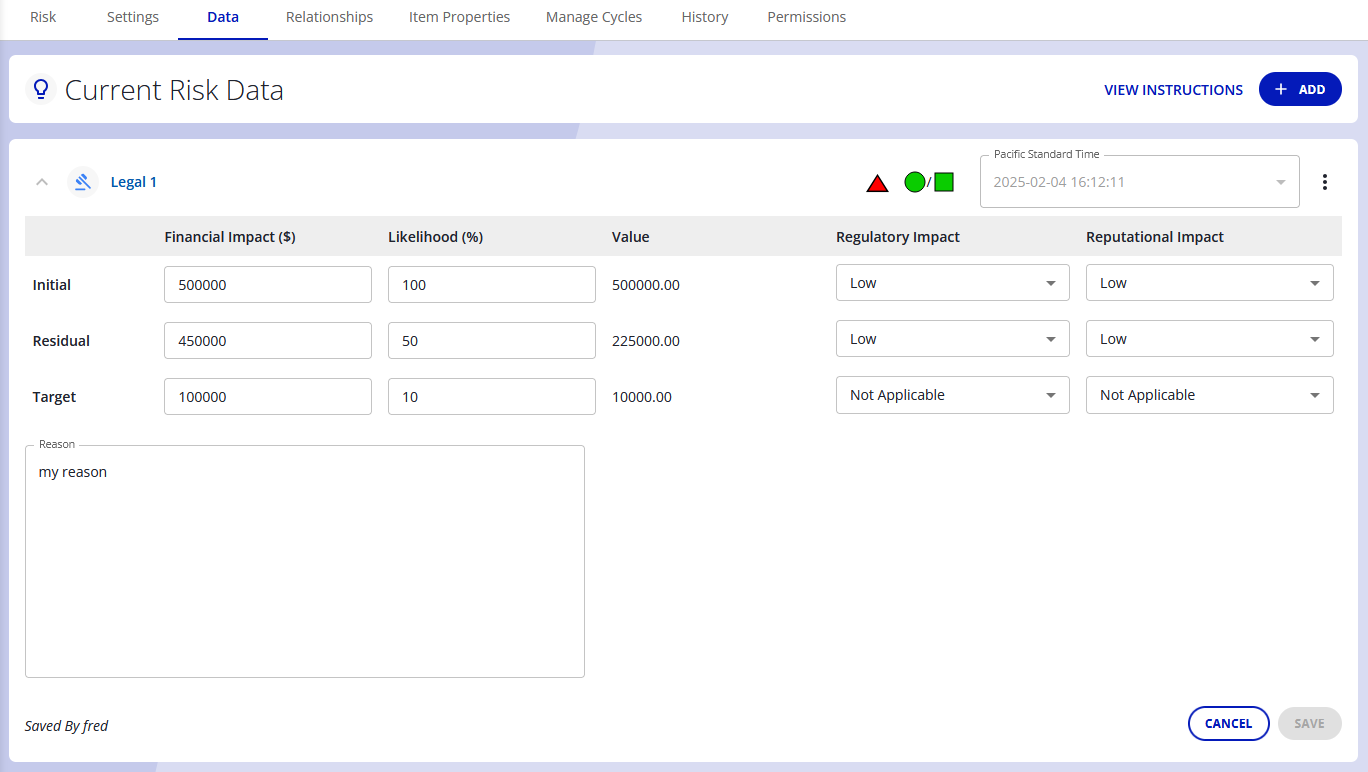Click the Add button
Viewport: 1368px width, 772px height.
pyautogui.click(x=1300, y=89)
